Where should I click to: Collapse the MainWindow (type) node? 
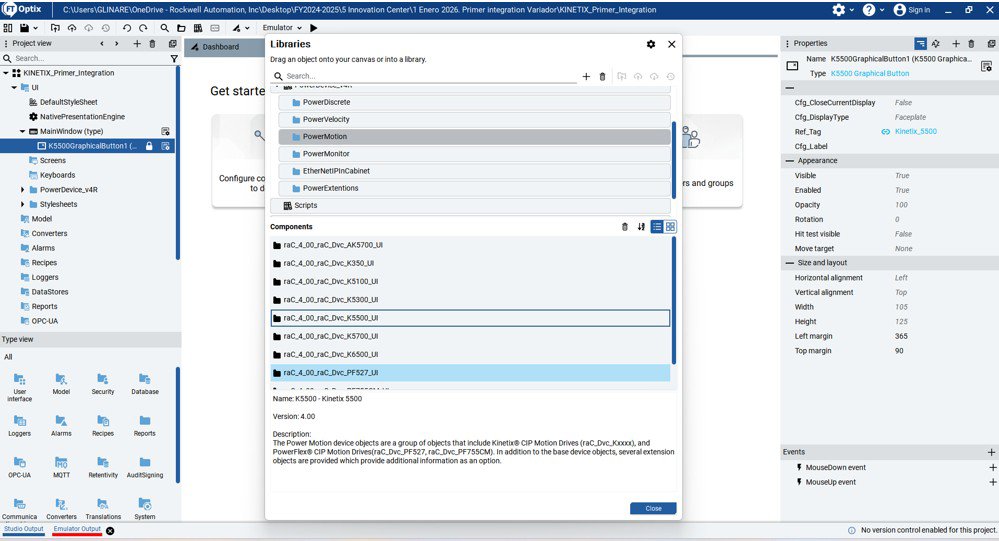click(x=22, y=131)
